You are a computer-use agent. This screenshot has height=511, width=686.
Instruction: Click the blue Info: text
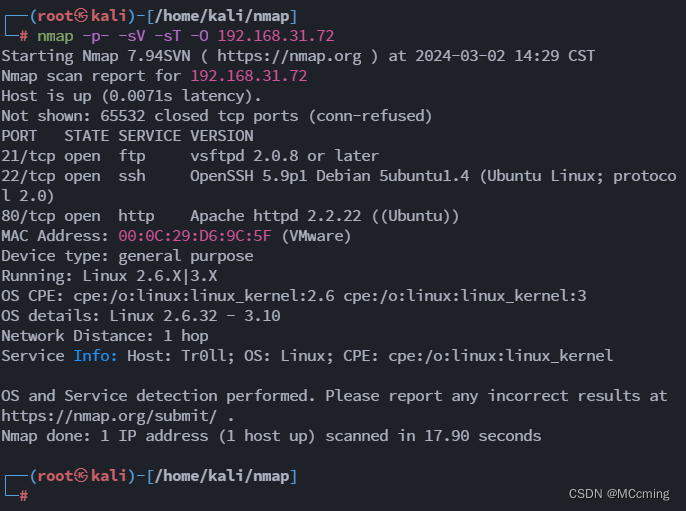95,356
